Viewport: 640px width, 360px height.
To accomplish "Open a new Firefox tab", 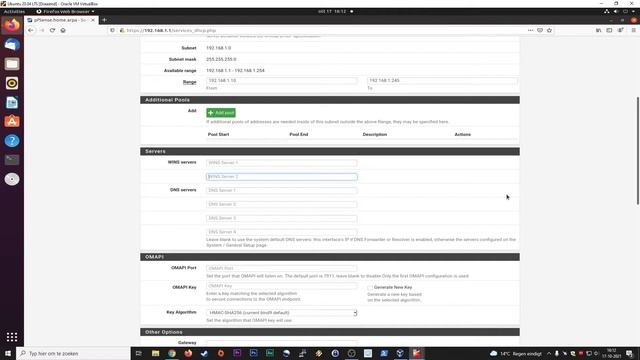I will (104, 20).
